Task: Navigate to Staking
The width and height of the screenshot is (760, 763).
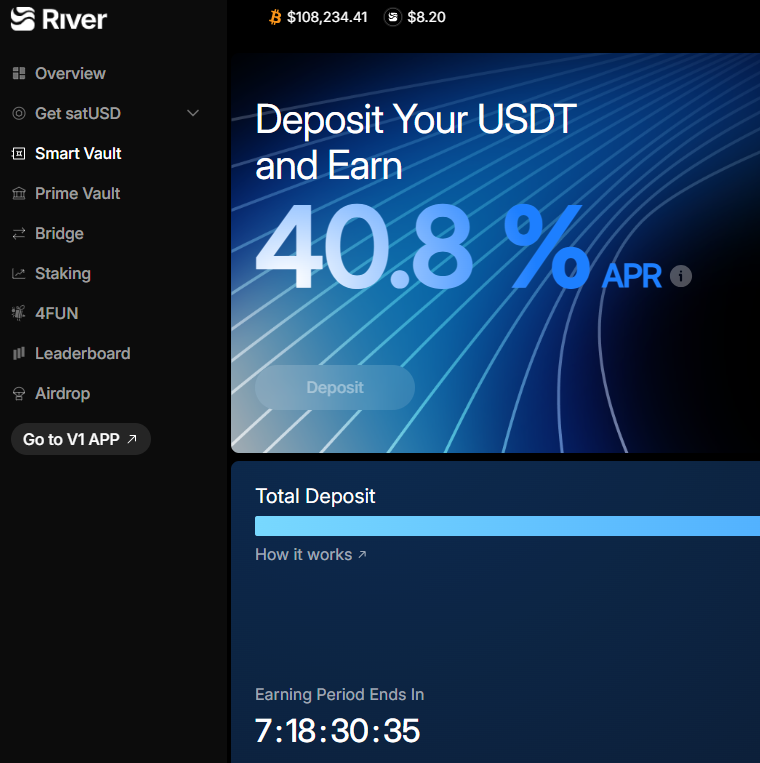Action: (63, 273)
